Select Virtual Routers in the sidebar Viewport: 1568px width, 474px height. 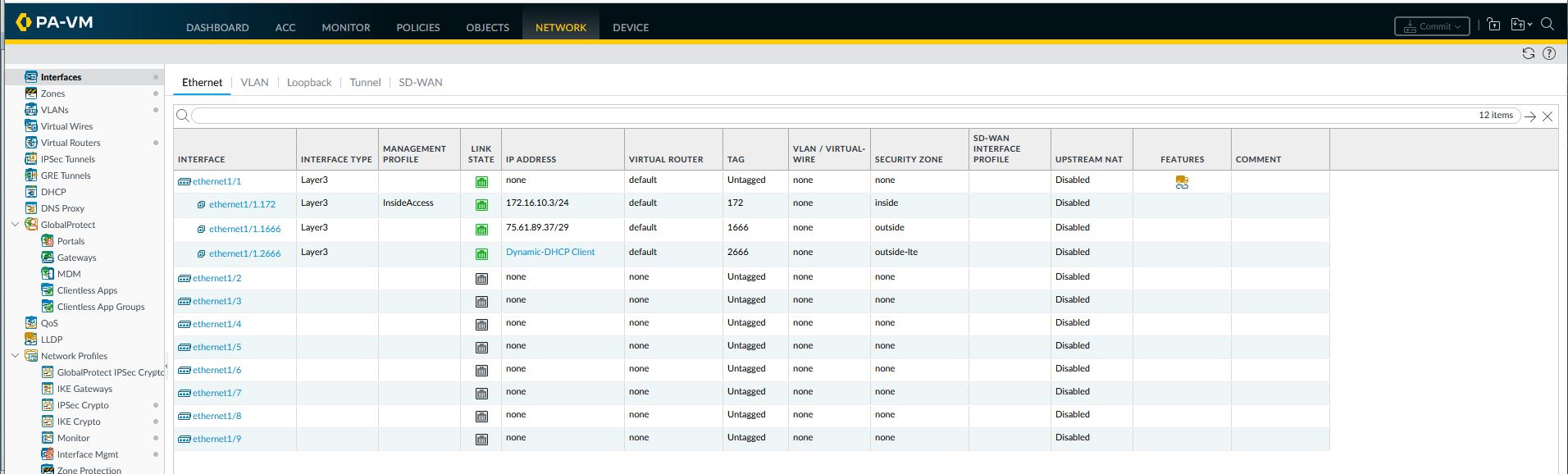click(x=71, y=143)
